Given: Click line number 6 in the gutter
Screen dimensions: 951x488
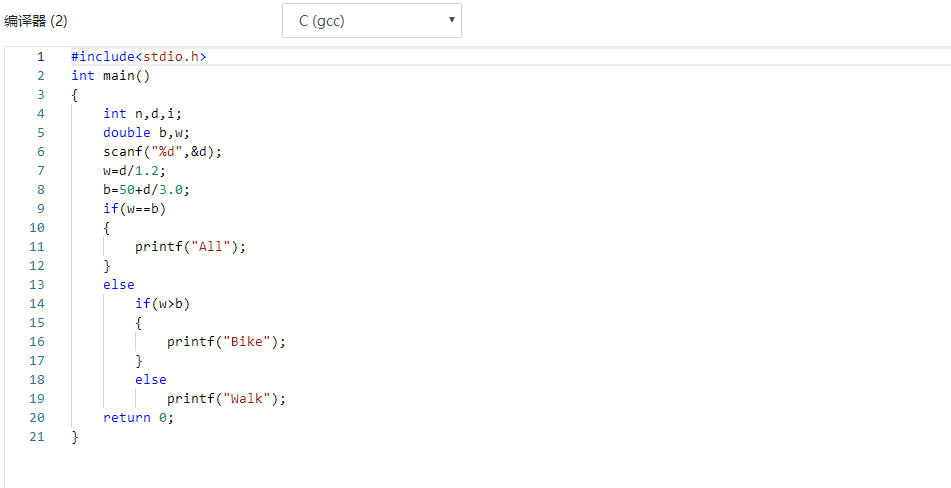Looking at the screenshot, I should [x=40, y=152].
